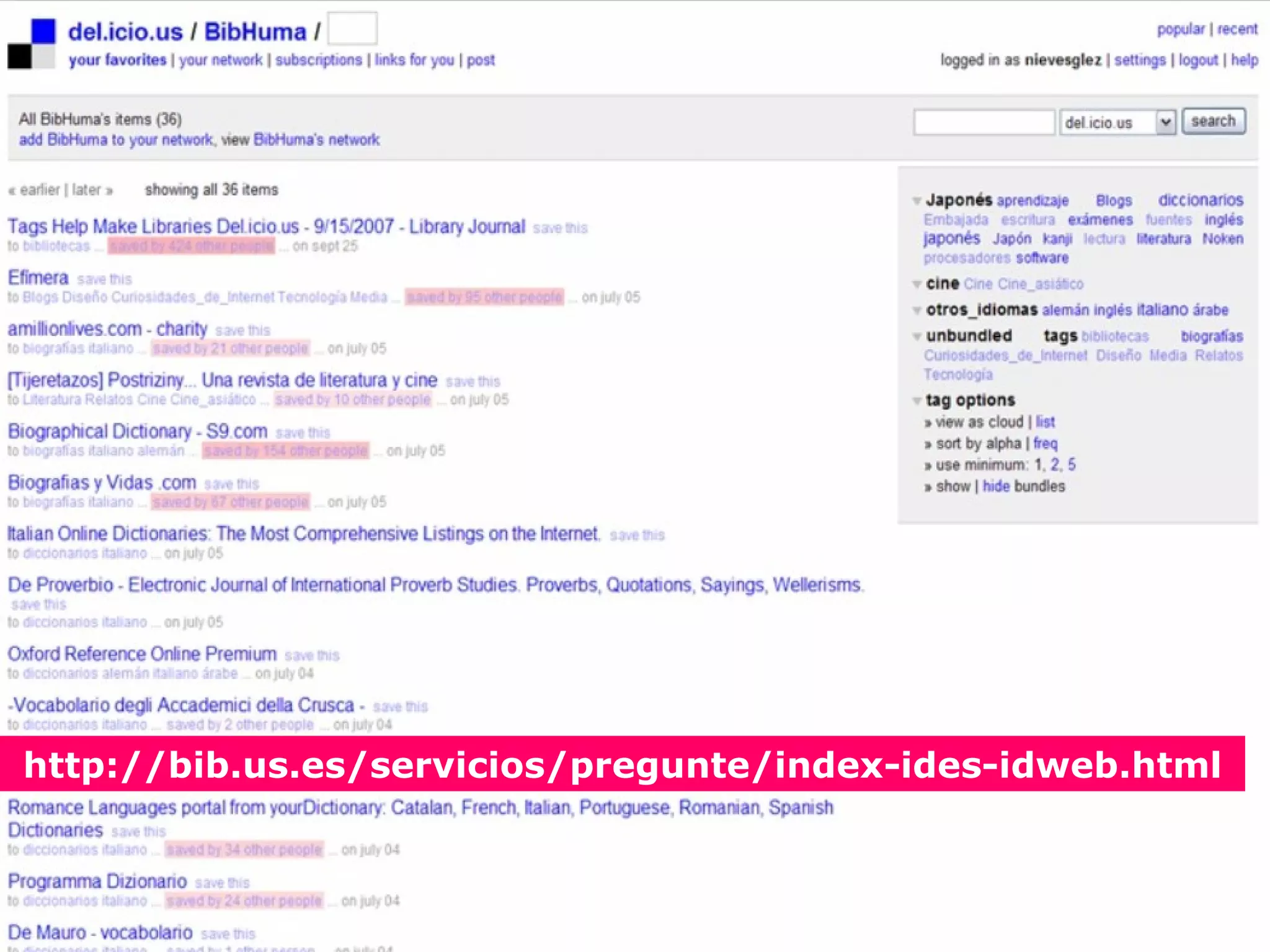Collapse the unbundled tags section
Viewport: 1270px width, 952px height.
click(x=917, y=337)
